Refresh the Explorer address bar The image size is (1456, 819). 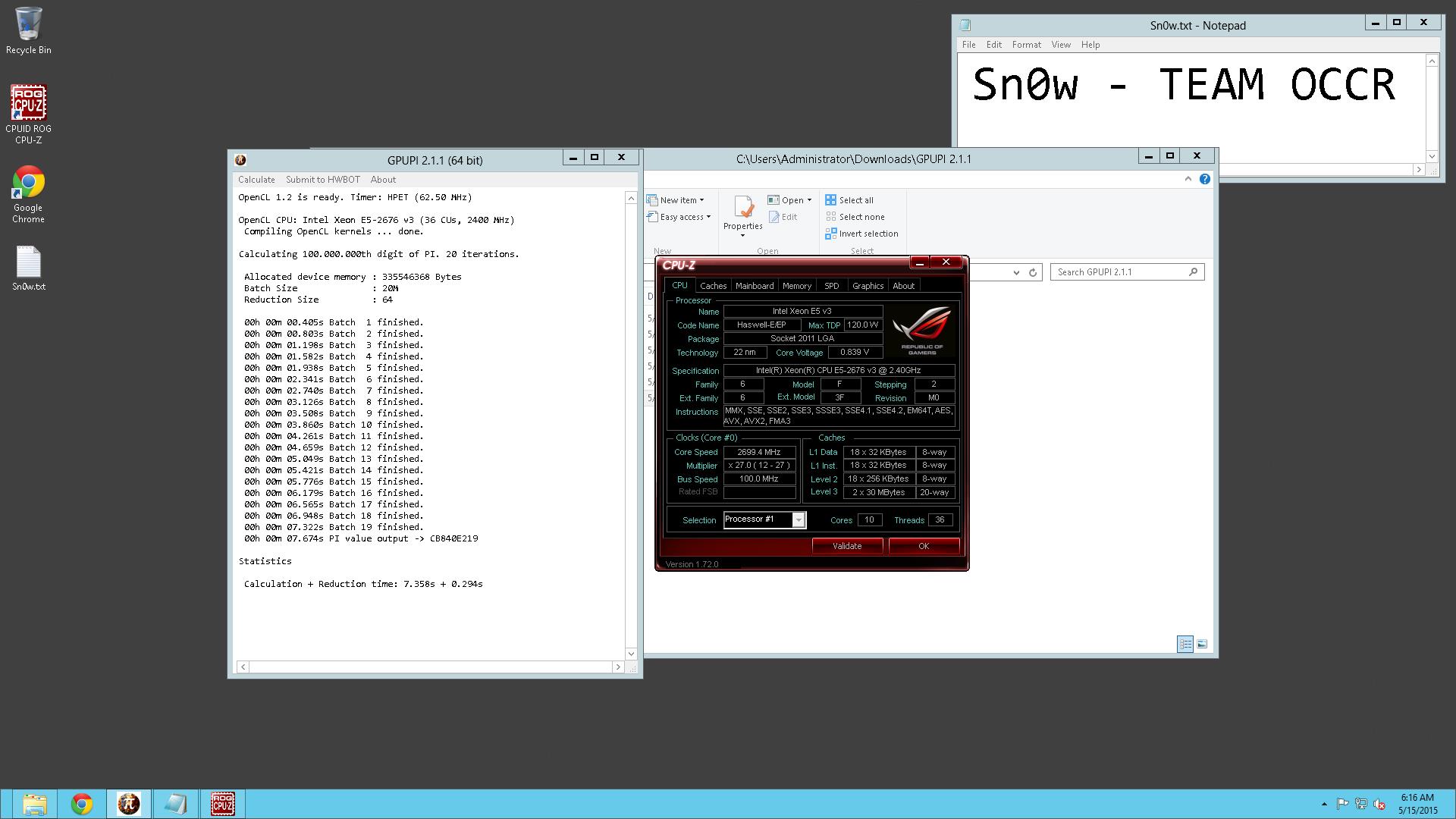[1033, 272]
